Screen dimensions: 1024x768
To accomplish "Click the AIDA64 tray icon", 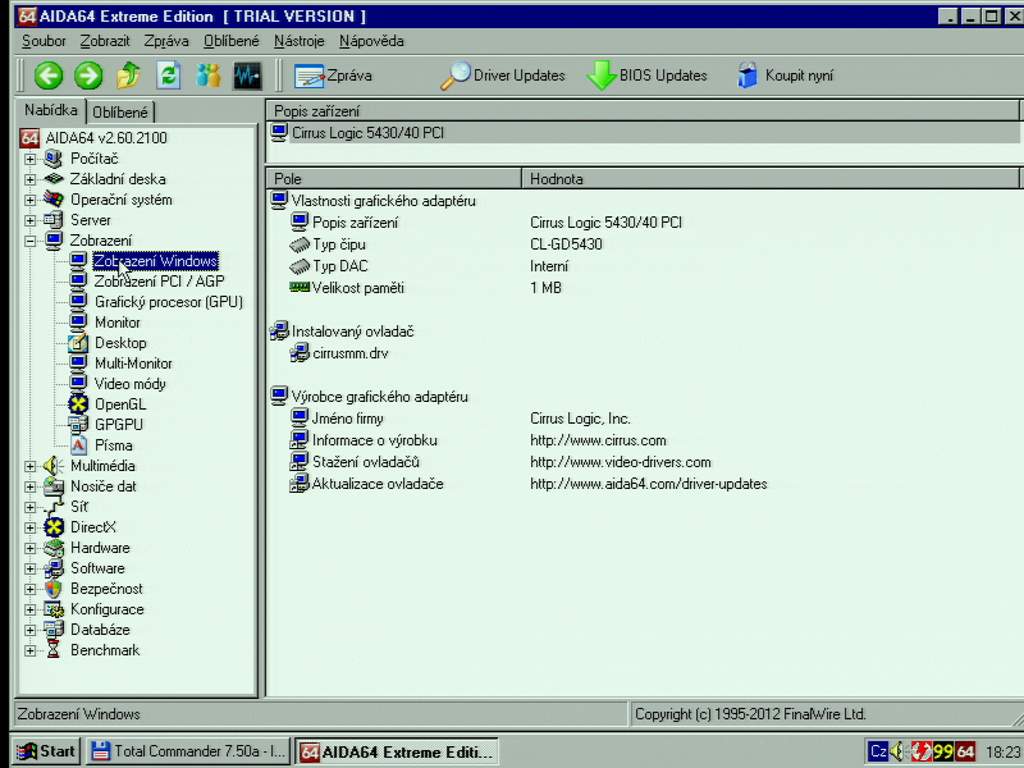I will click(966, 752).
